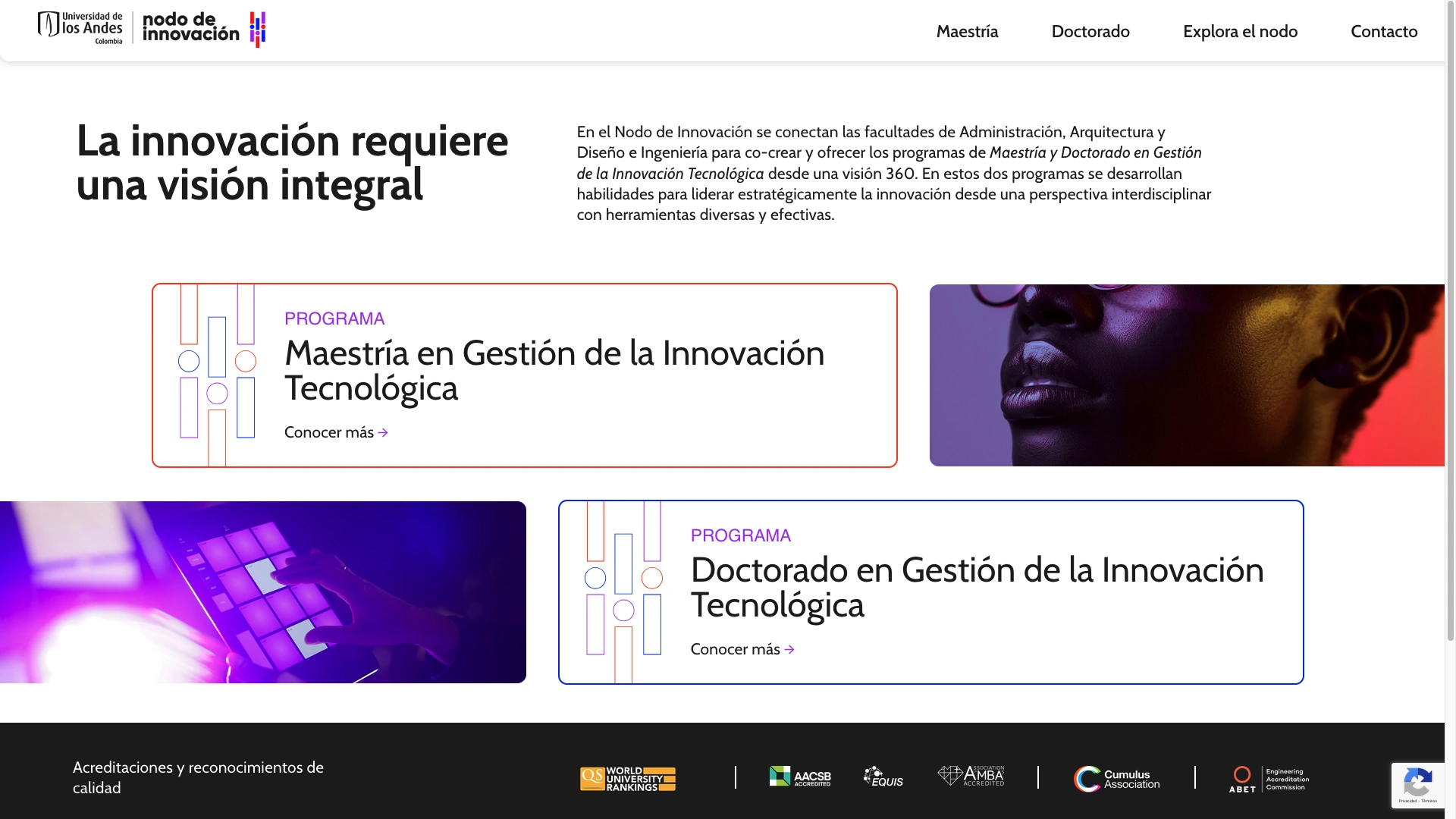Click the reCAPTCHA badge

tap(1417, 785)
